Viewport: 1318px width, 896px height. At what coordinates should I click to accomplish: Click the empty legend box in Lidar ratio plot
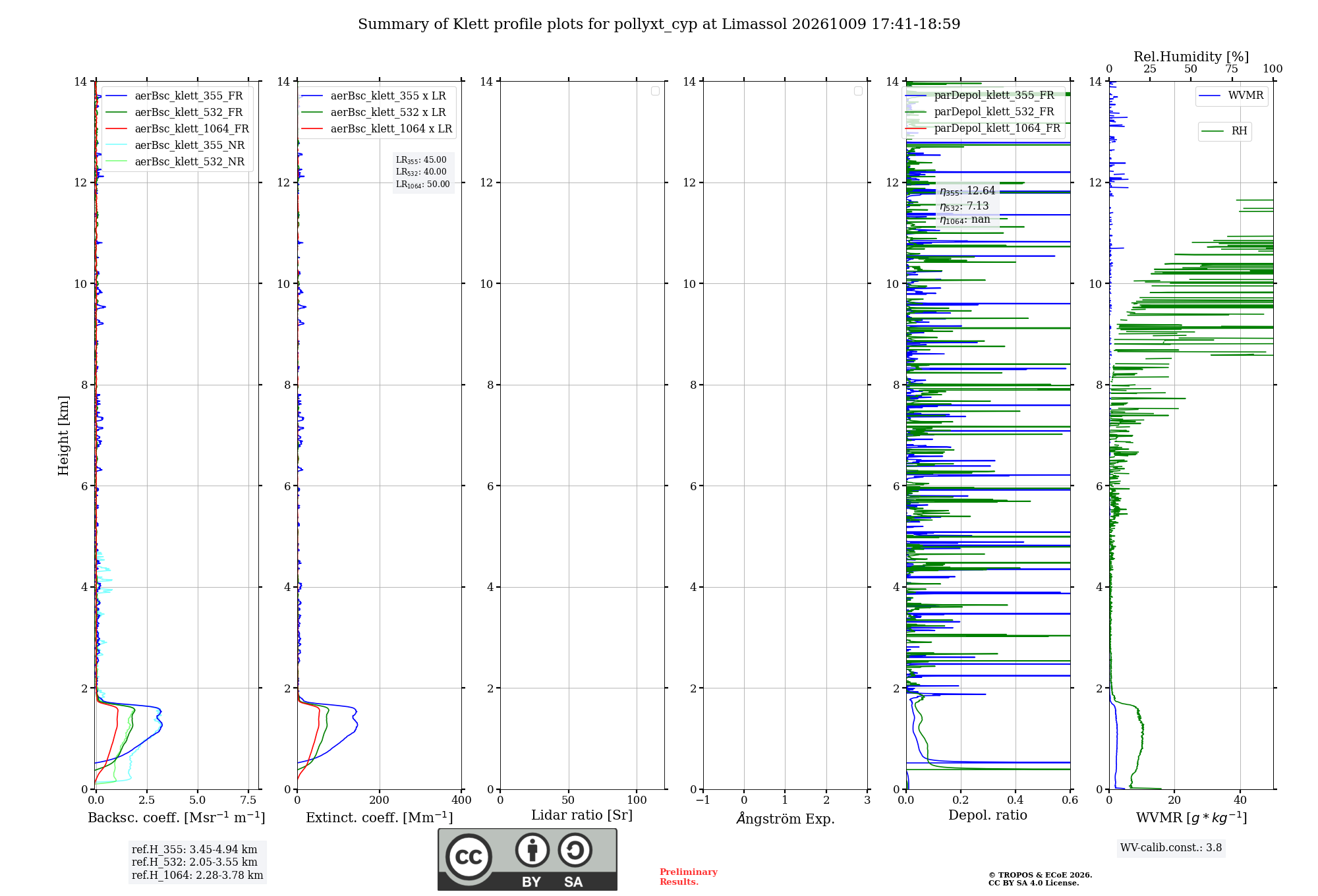point(655,91)
